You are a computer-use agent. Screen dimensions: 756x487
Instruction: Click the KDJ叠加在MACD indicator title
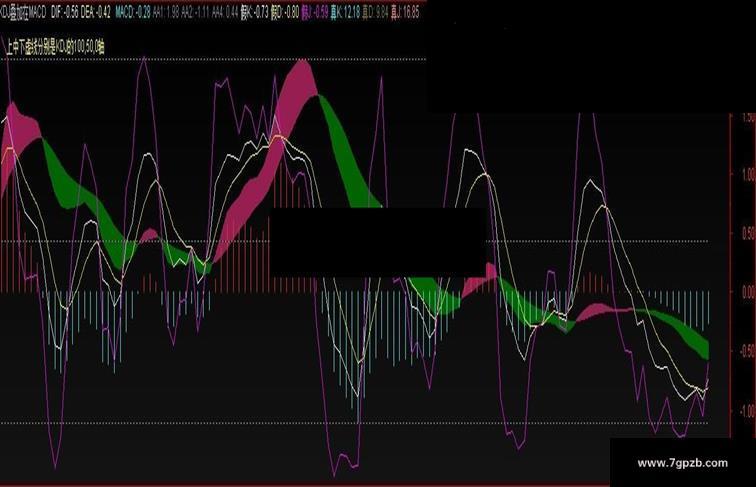point(23,13)
